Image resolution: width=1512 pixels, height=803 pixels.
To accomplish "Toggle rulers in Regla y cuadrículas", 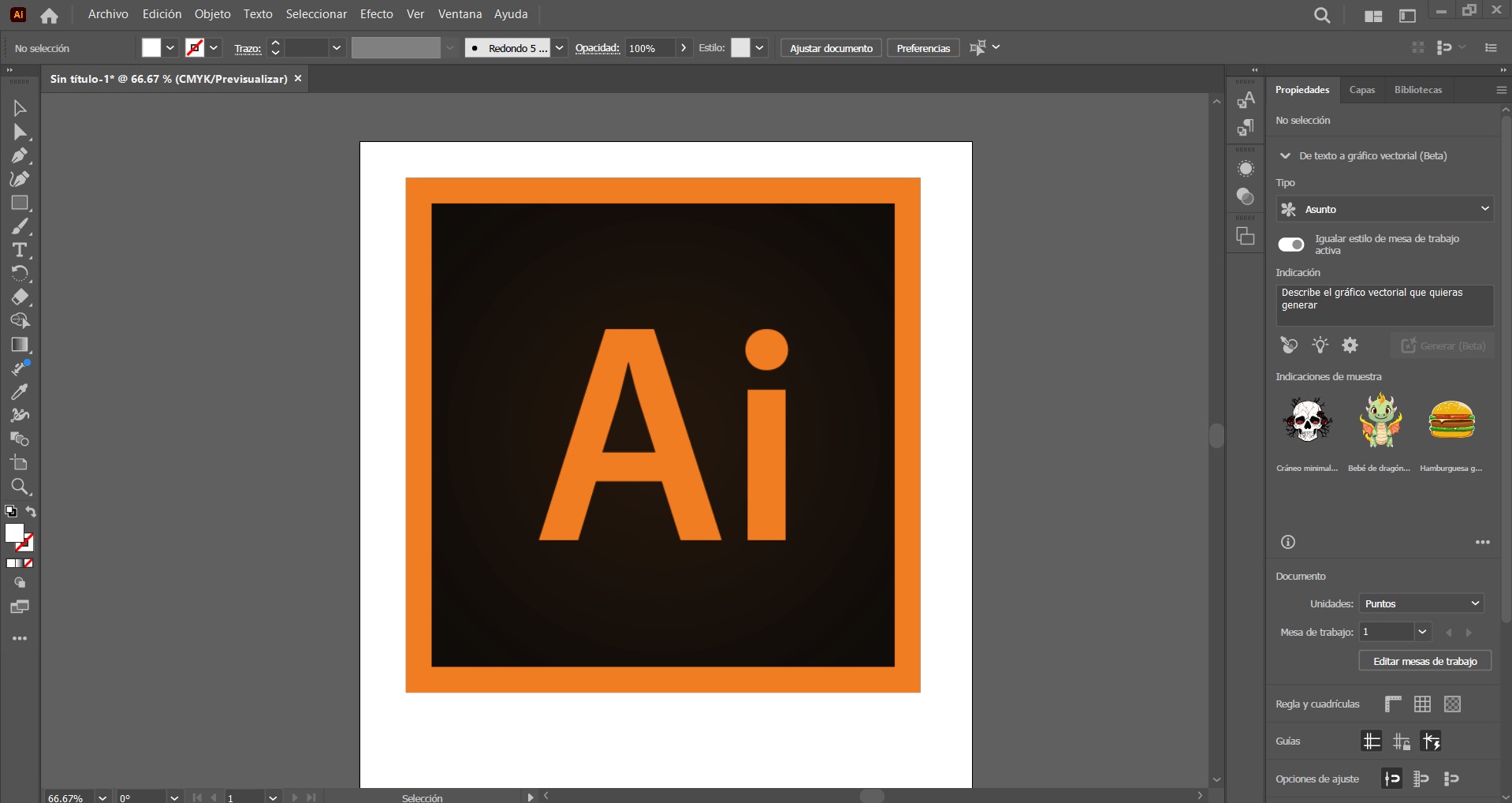I will [1393, 704].
